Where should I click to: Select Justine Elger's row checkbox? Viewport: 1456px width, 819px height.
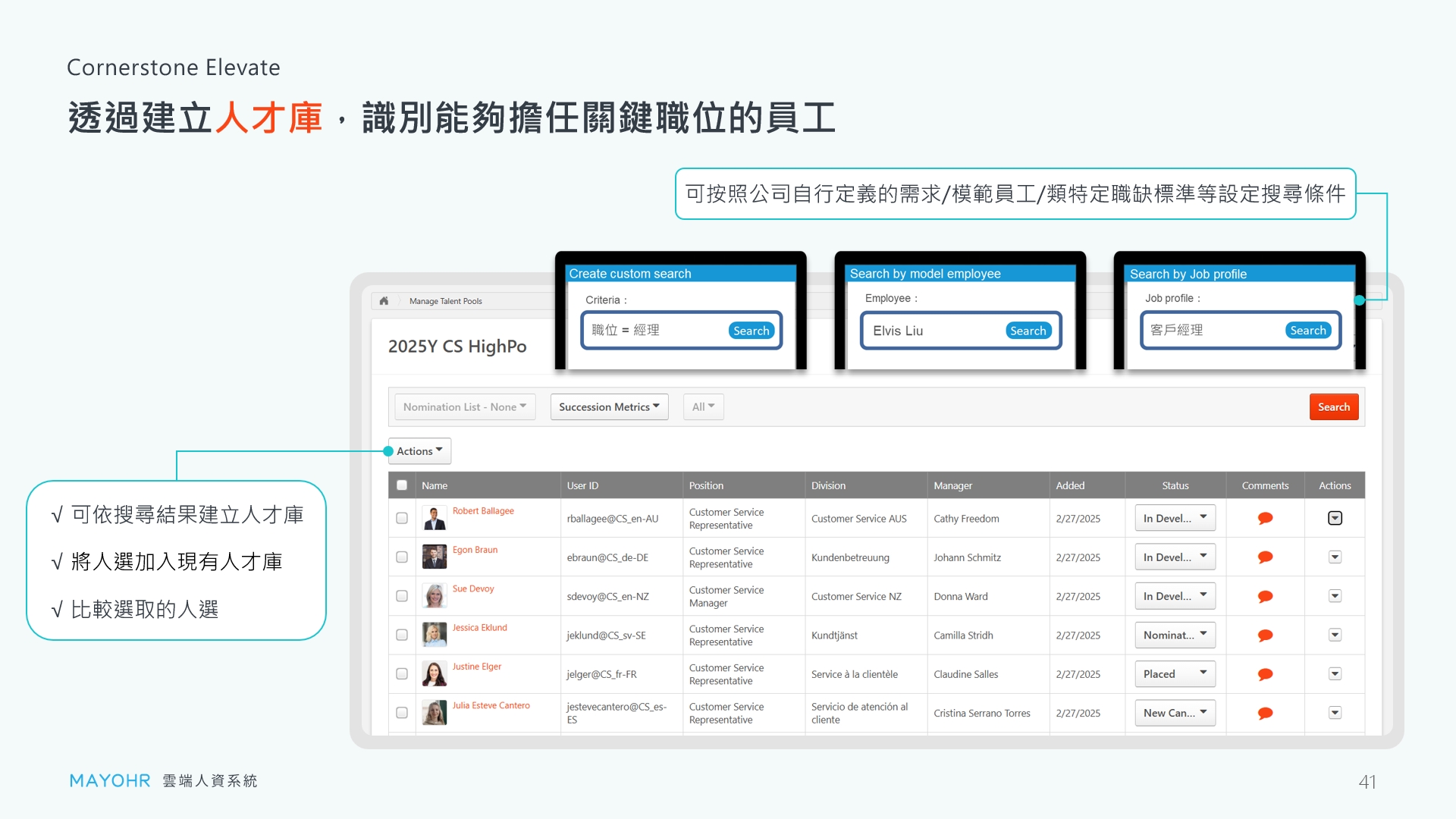pyautogui.click(x=402, y=674)
